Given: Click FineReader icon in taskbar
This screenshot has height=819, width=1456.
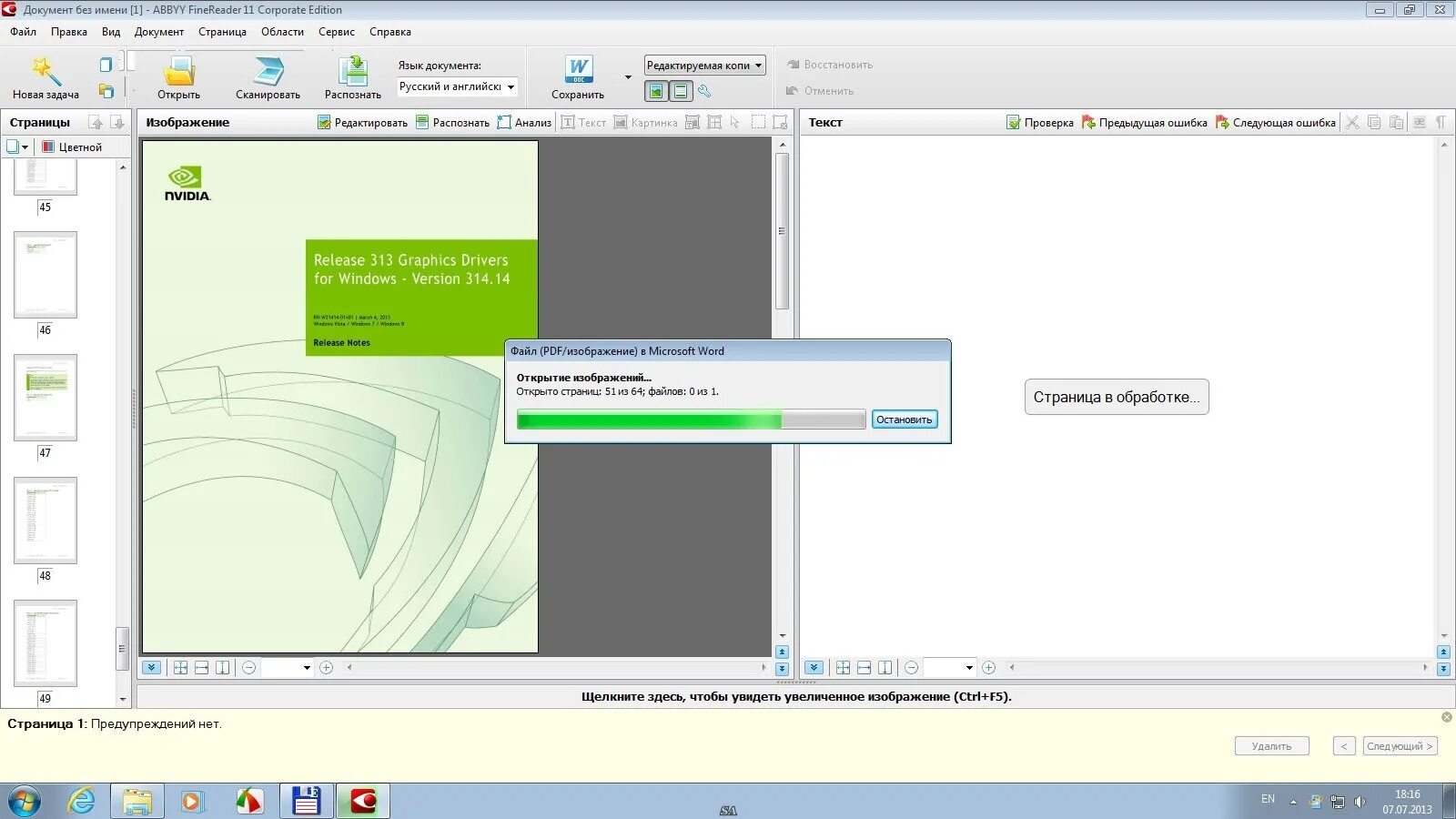Looking at the screenshot, I should click(x=363, y=802).
